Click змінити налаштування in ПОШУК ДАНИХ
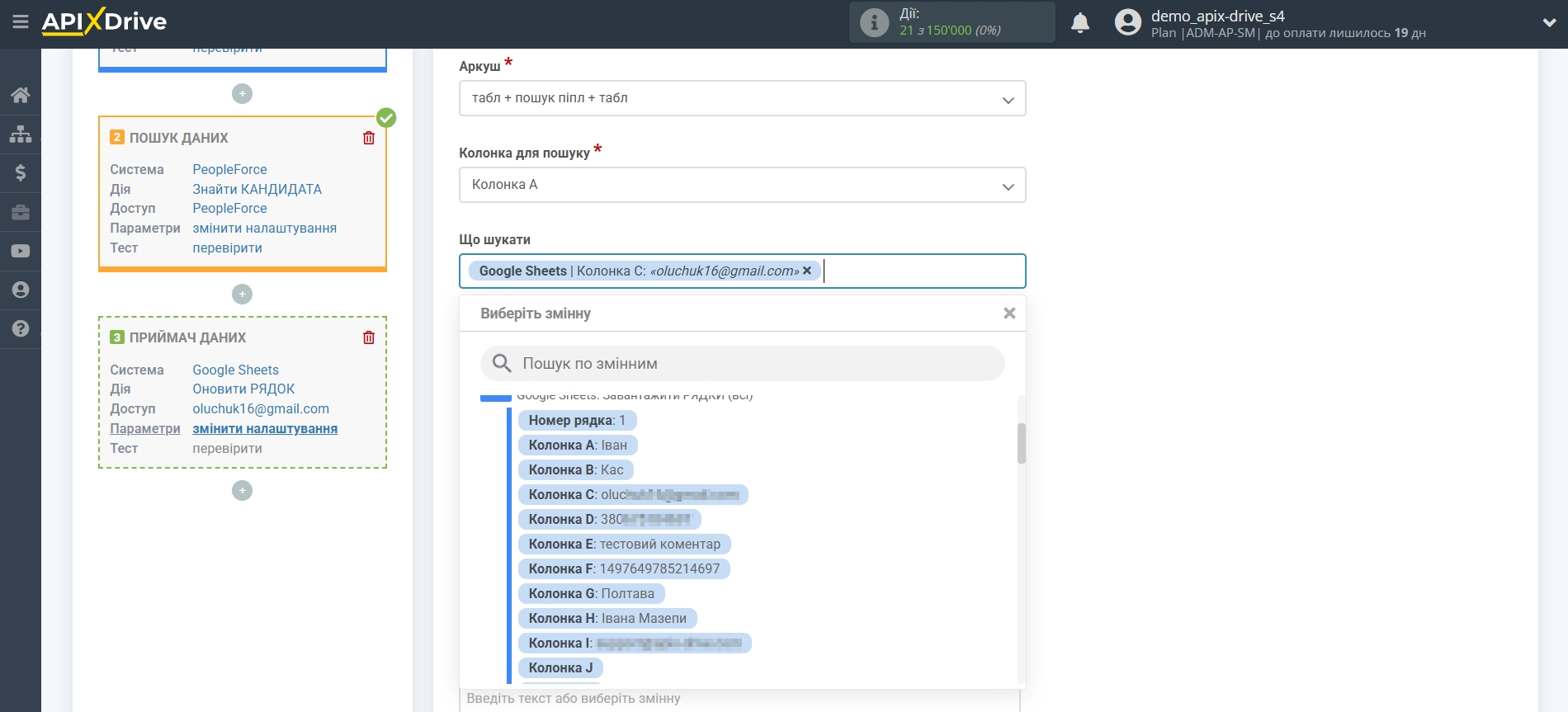Screen dimensions: 1568x712 (x=264, y=228)
